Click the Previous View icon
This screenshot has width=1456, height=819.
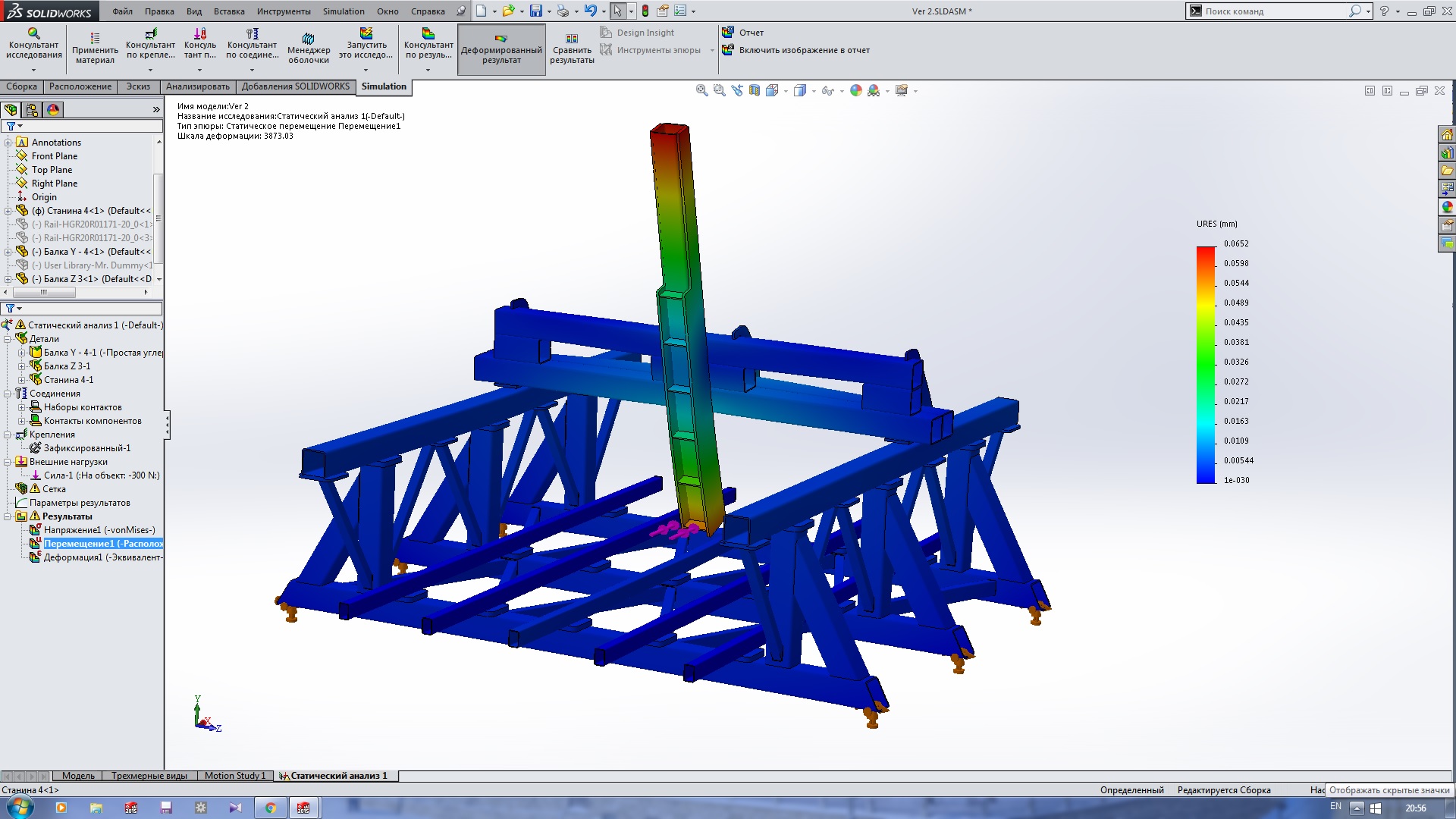click(x=737, y=90)
